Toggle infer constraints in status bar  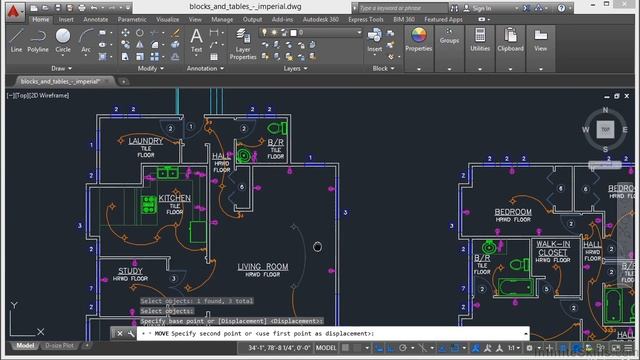tap(379, 348)
